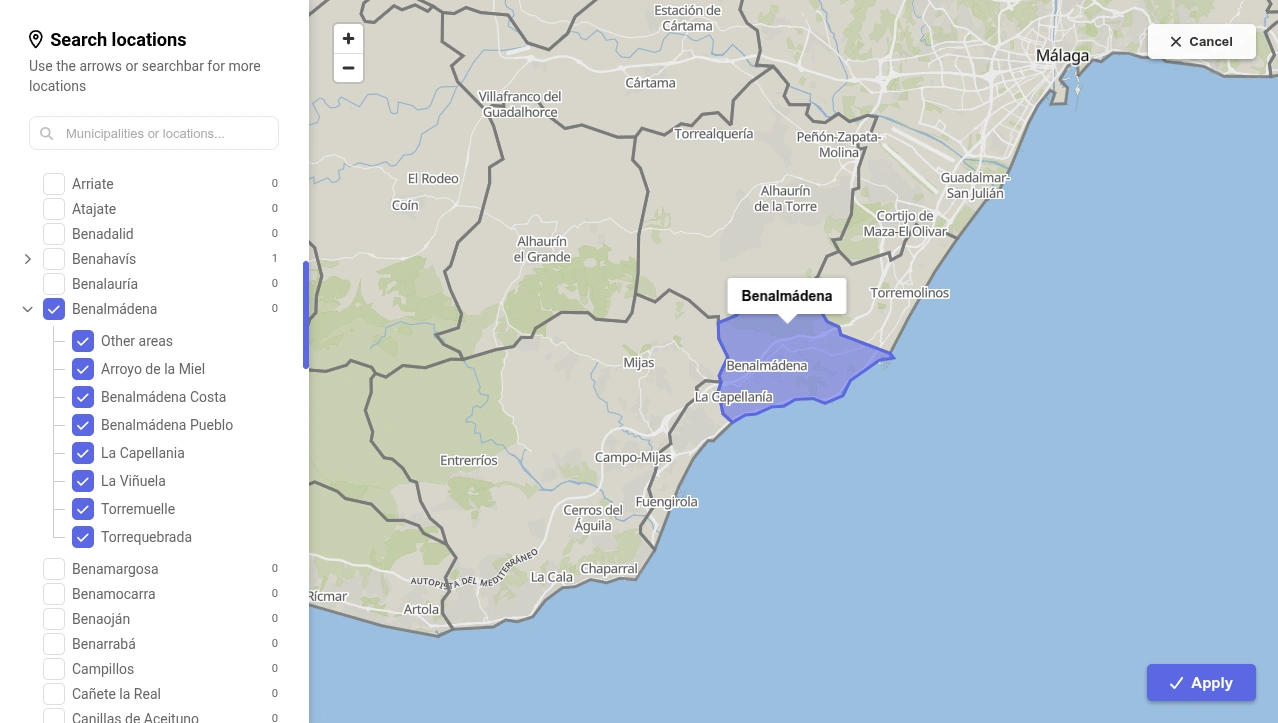Uncheck Torremuelle checkbox
The height and width of the screenshot is (723, 1278).
coord(83,509)
